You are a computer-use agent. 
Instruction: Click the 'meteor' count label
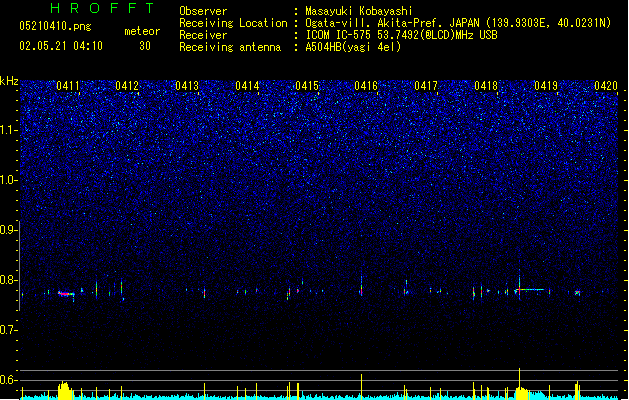142,31
